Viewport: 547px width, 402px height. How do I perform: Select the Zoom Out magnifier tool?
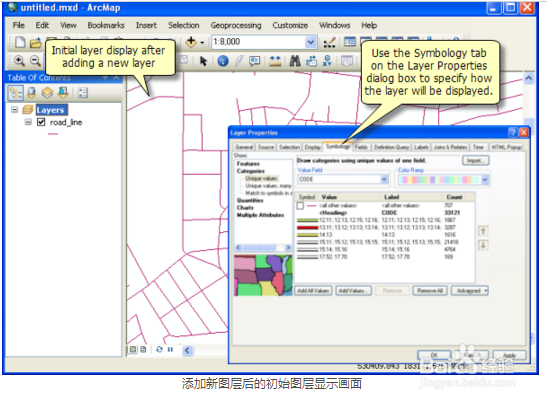tap(35, 61)
